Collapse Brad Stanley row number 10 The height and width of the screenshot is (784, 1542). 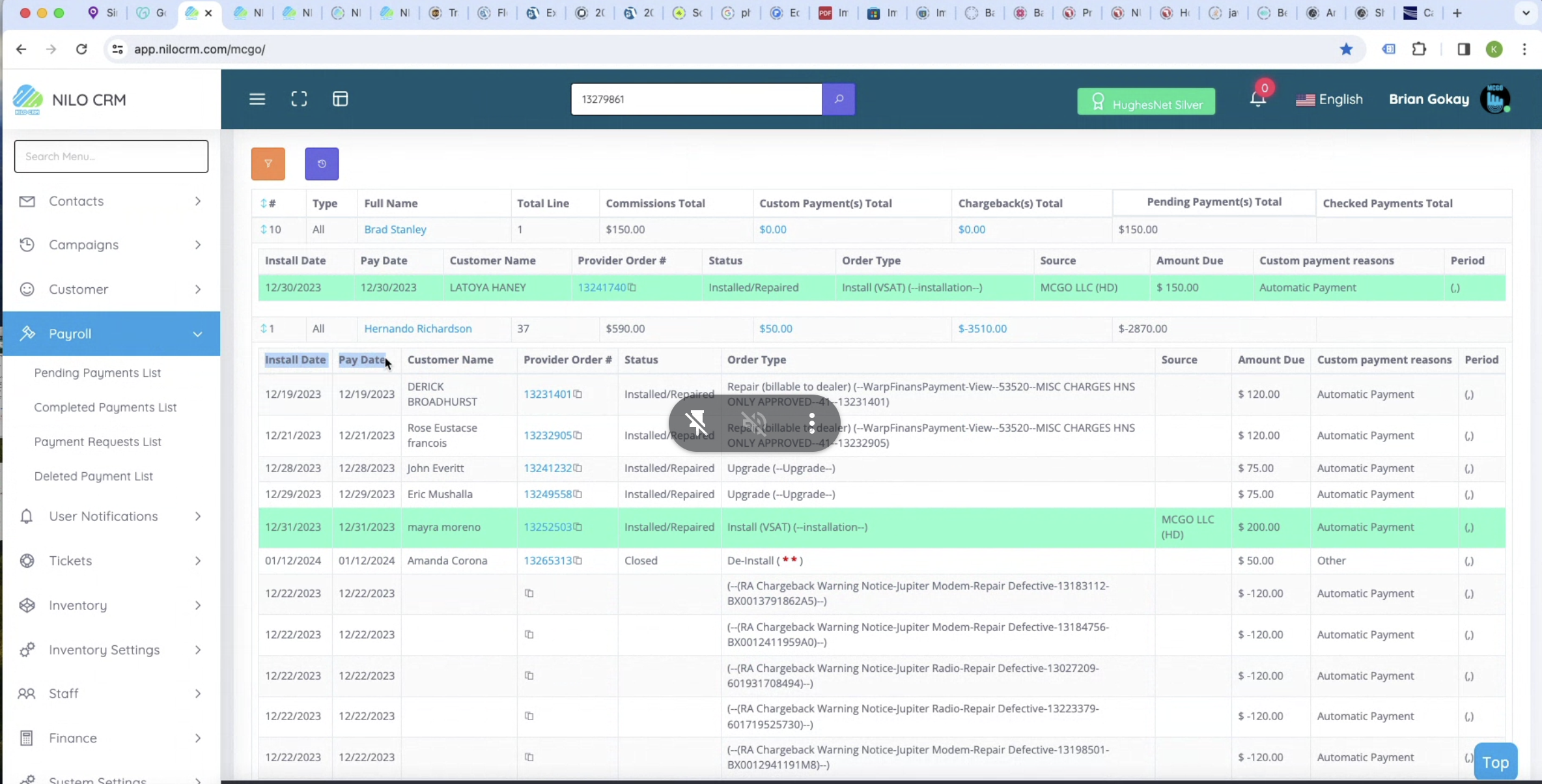264,230
